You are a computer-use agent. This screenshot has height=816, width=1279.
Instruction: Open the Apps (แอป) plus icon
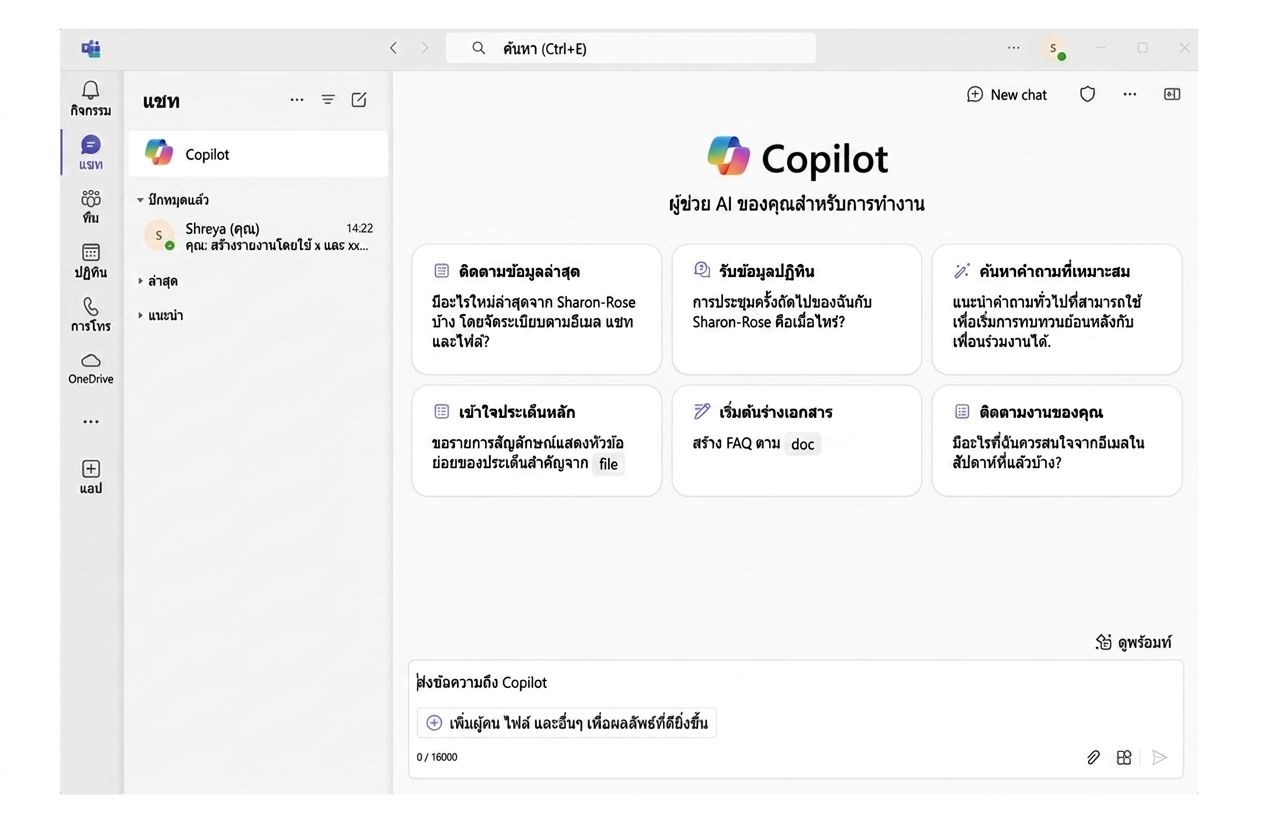click(91, 468)
